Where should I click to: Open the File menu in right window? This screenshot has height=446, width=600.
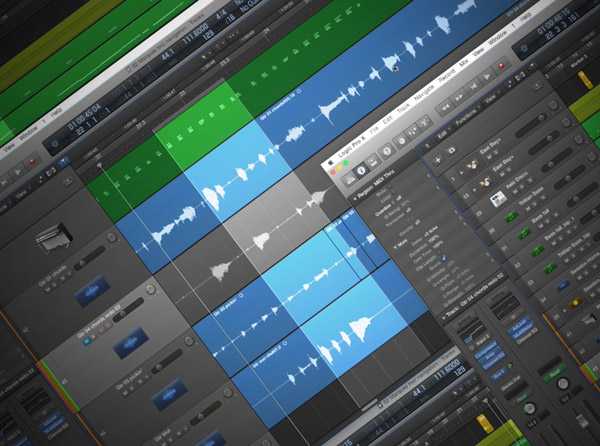(x=375, y=129)
